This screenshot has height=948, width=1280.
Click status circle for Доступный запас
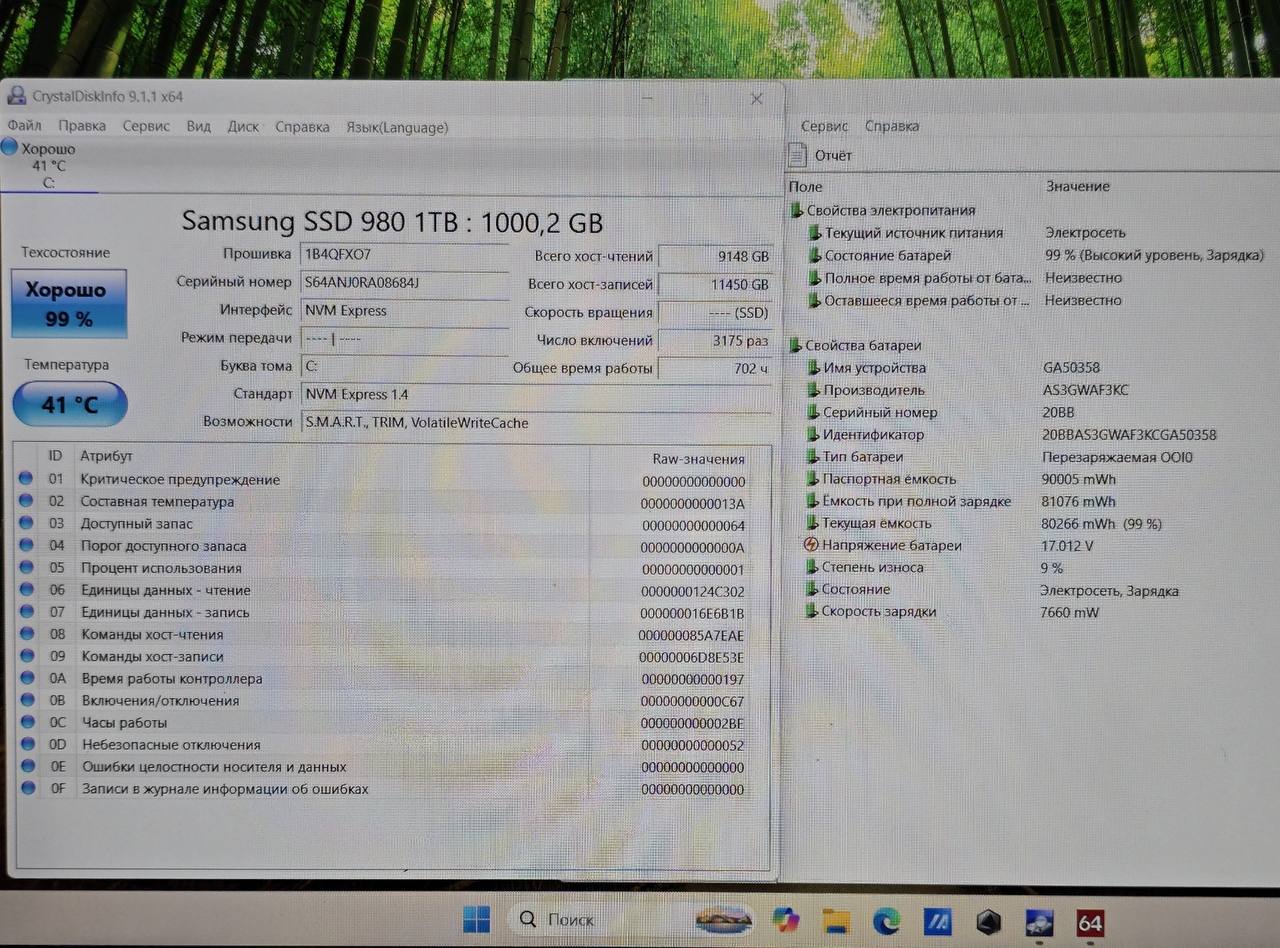point(27,523)
